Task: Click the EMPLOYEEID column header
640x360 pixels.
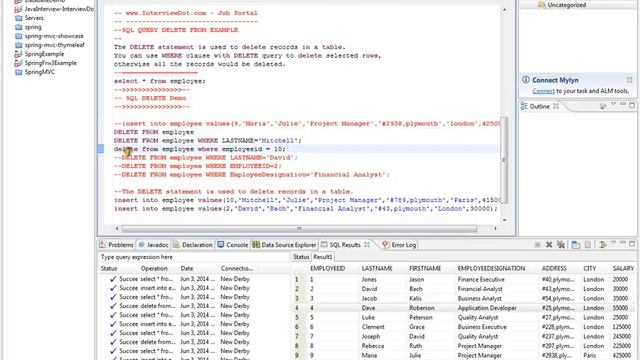Action: click(327, 268)
